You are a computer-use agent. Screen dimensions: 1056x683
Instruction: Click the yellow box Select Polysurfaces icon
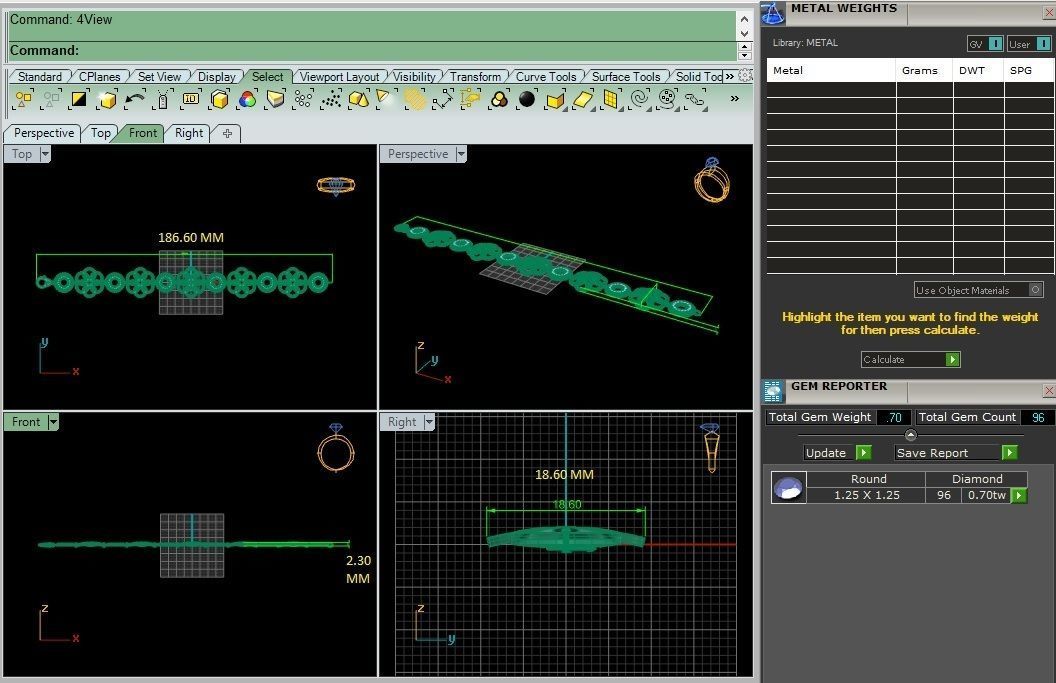(x=220, y=100)
